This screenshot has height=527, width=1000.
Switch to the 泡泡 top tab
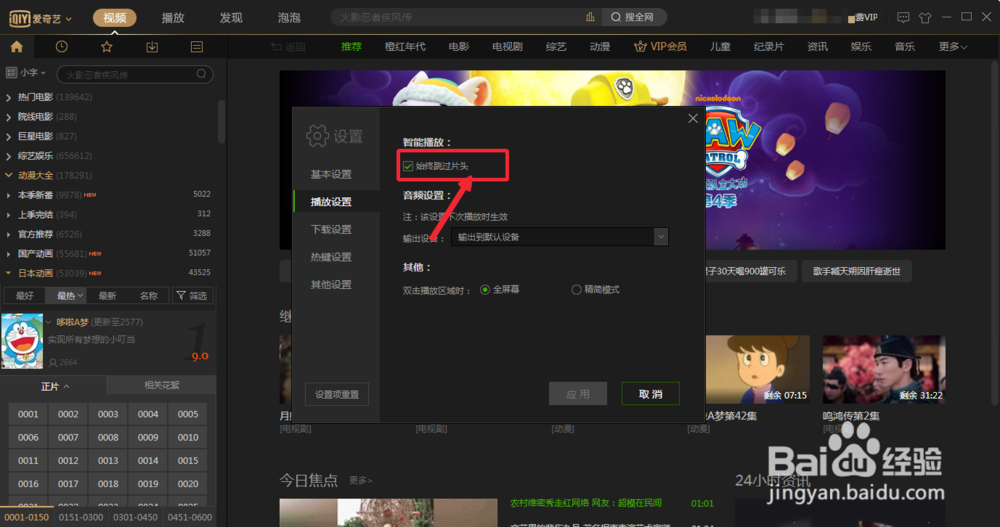click(289, 18)
